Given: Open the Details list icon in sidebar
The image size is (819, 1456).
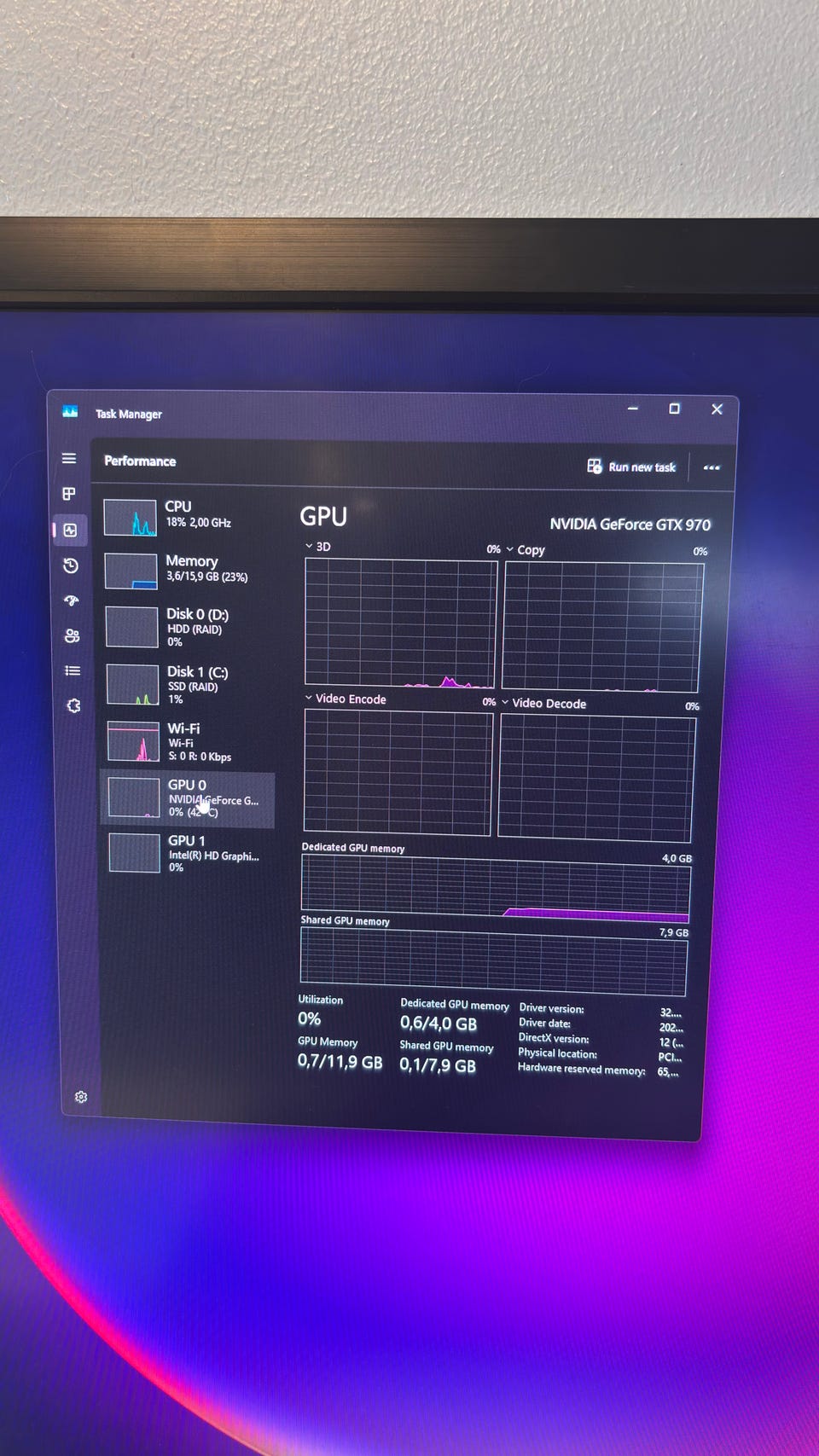Looking at the screenshot, I should pos(73,670).
